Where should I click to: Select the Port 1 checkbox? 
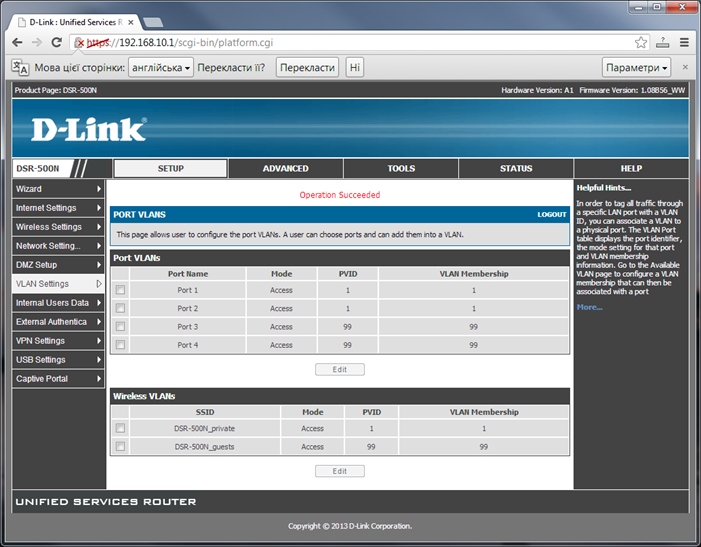click(x=121, y=290)
